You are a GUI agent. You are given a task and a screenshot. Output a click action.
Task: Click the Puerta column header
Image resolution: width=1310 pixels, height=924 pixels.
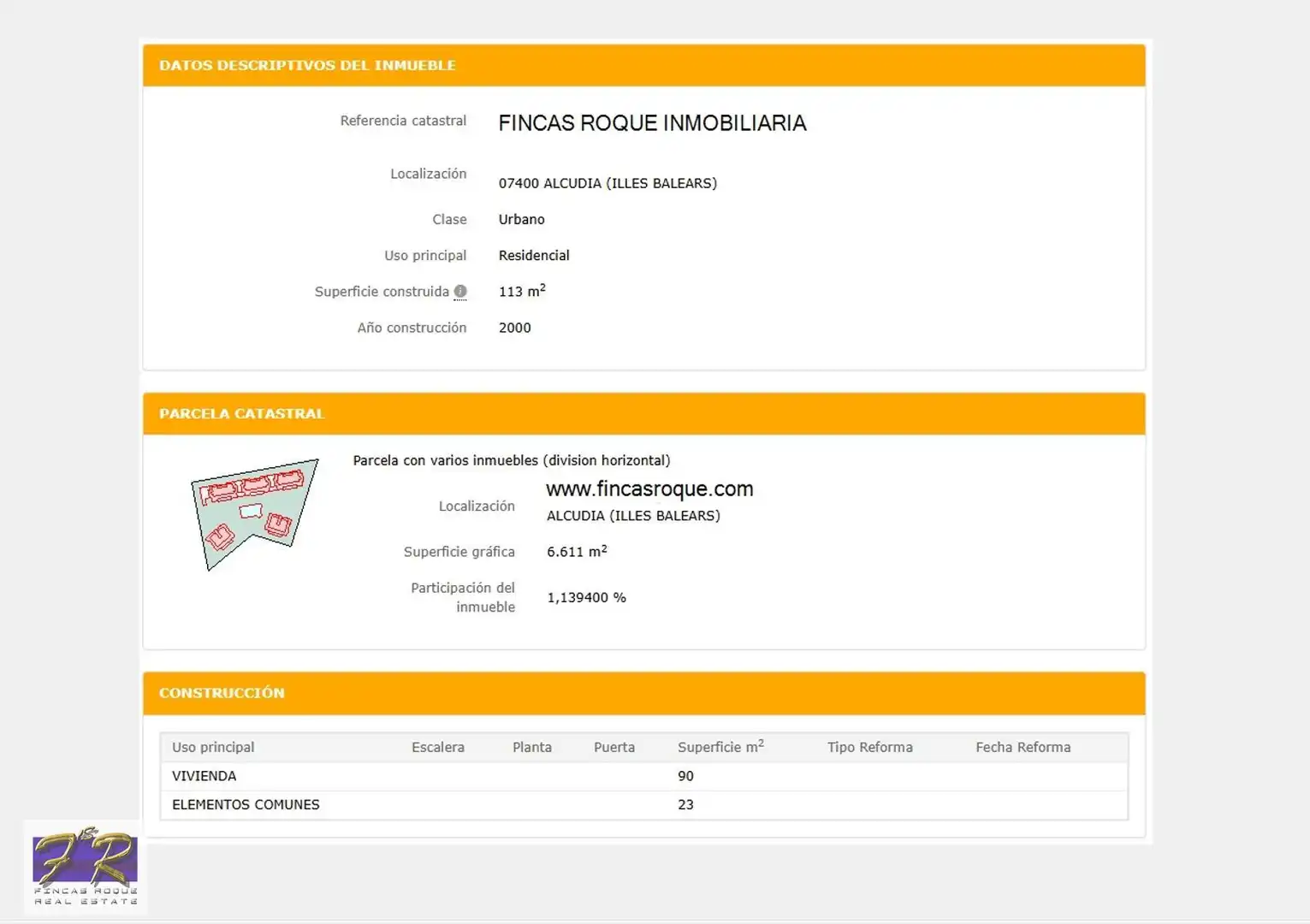(x=614, y=747)
